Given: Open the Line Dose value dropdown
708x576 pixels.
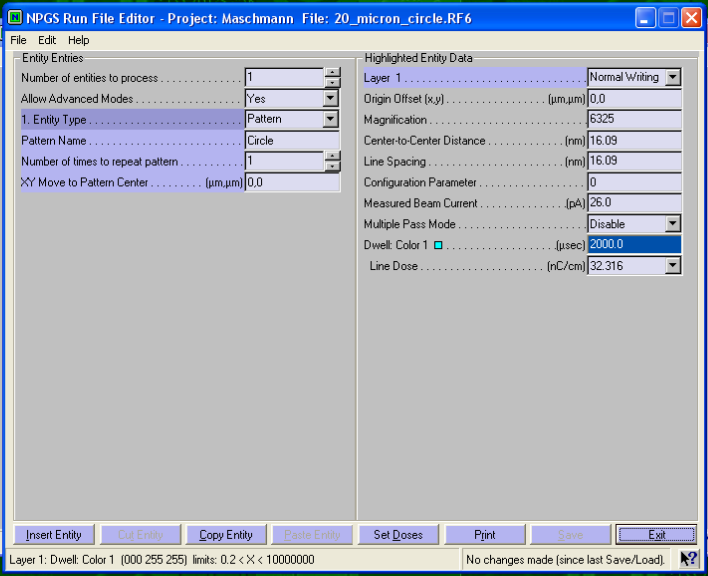Looking at the screenshot, I should click(672, 266).
